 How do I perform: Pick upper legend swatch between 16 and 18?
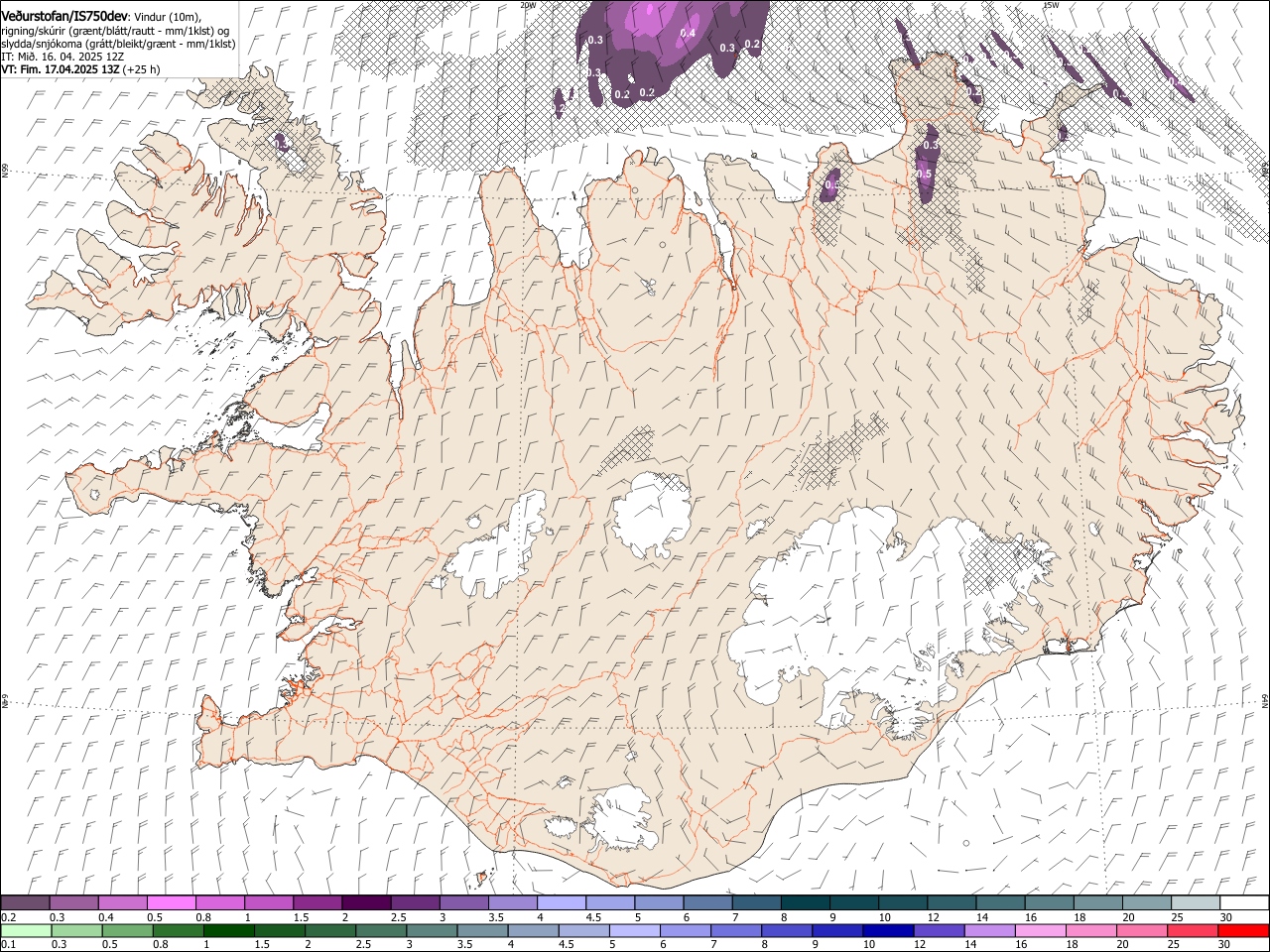point(1049,902)
